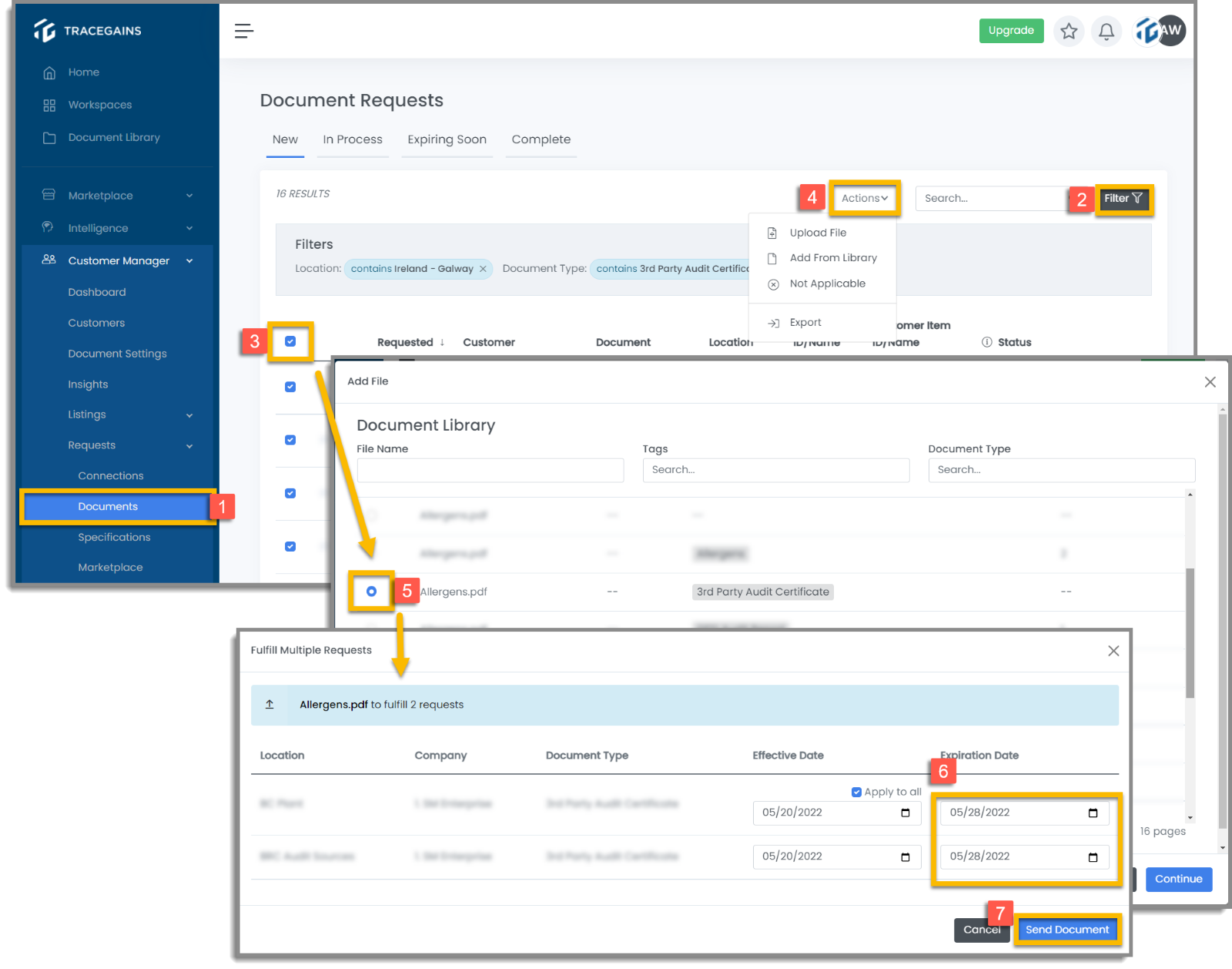1232x969 pixels.
Task: Enable Apply to all for effective dates
Action: tap(856, 791)
